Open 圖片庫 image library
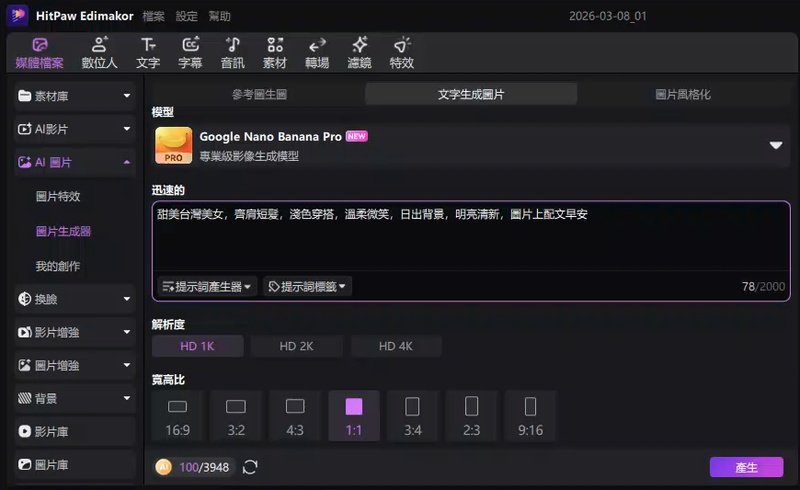This screenshot has width=800, height=490. (75, 464)
